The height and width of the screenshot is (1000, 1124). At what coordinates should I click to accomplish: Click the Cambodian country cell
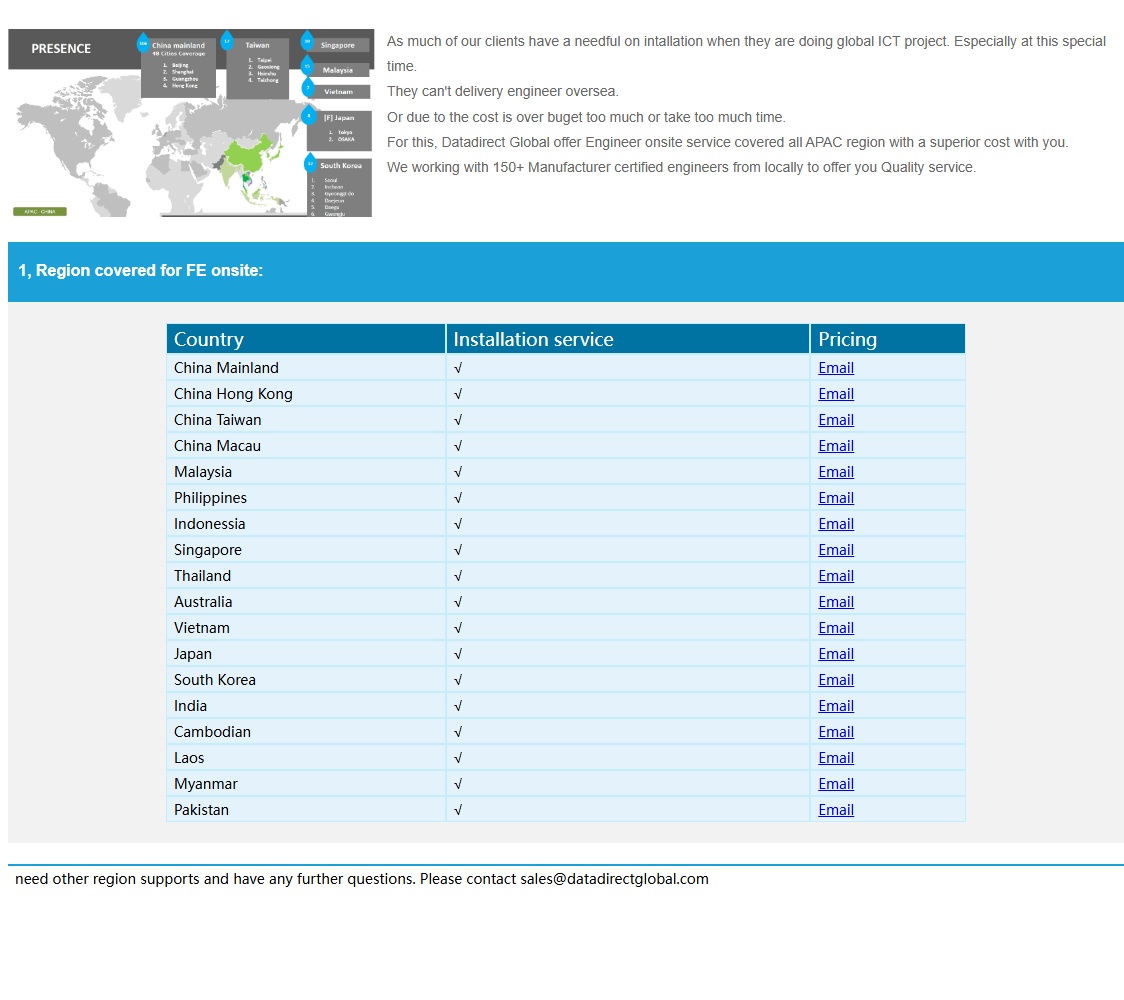coord(306,731)
